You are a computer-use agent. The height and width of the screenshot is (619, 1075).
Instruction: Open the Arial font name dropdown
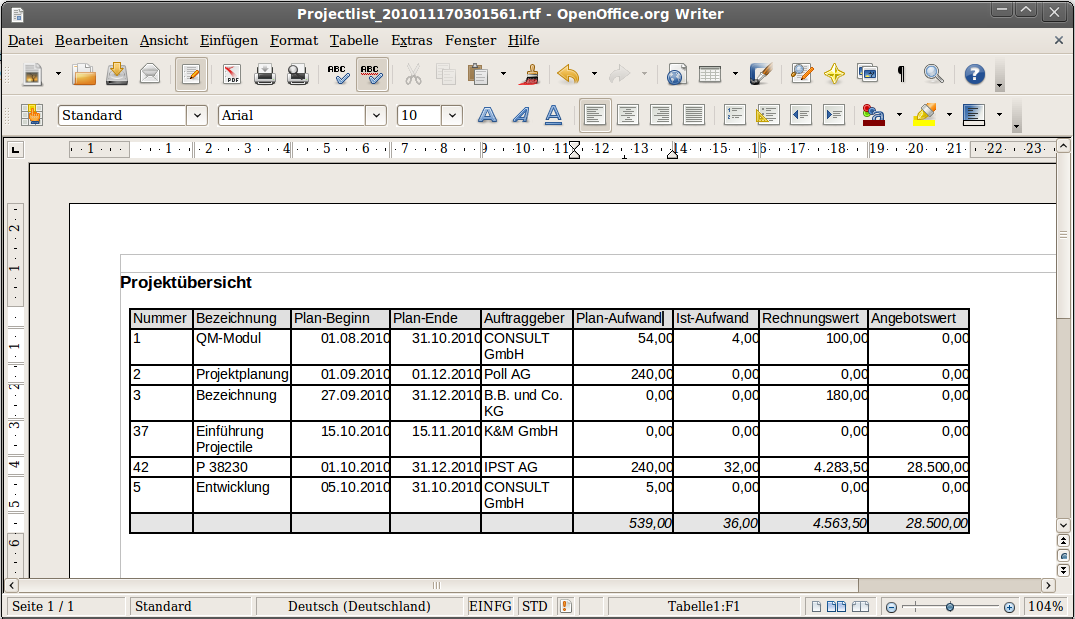click(375, 116)
